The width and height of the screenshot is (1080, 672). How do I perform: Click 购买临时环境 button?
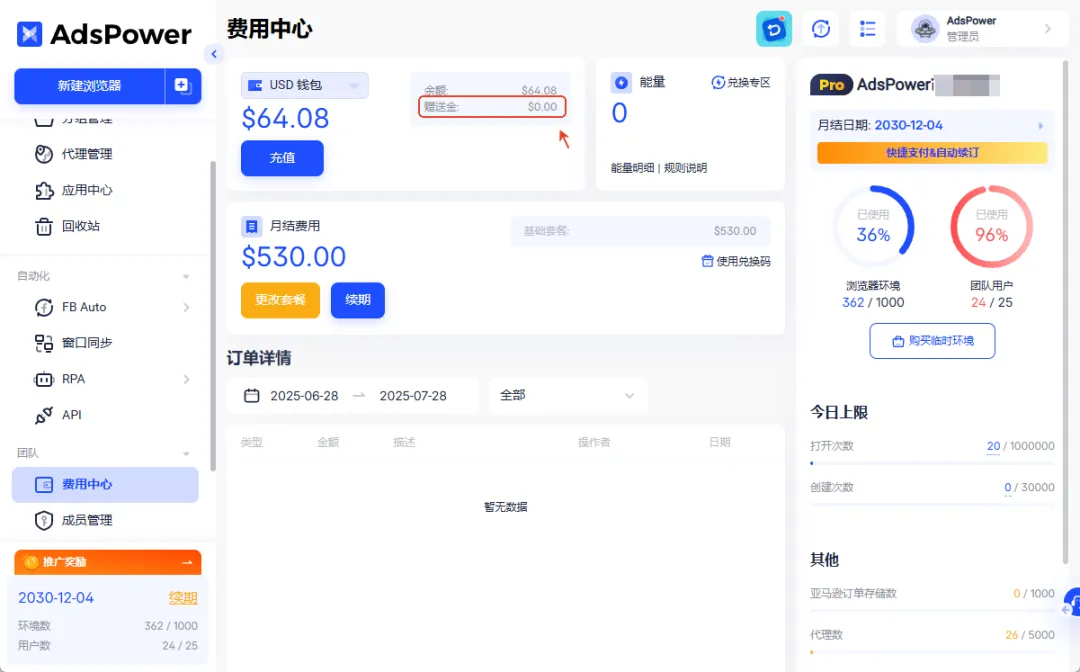932,341
